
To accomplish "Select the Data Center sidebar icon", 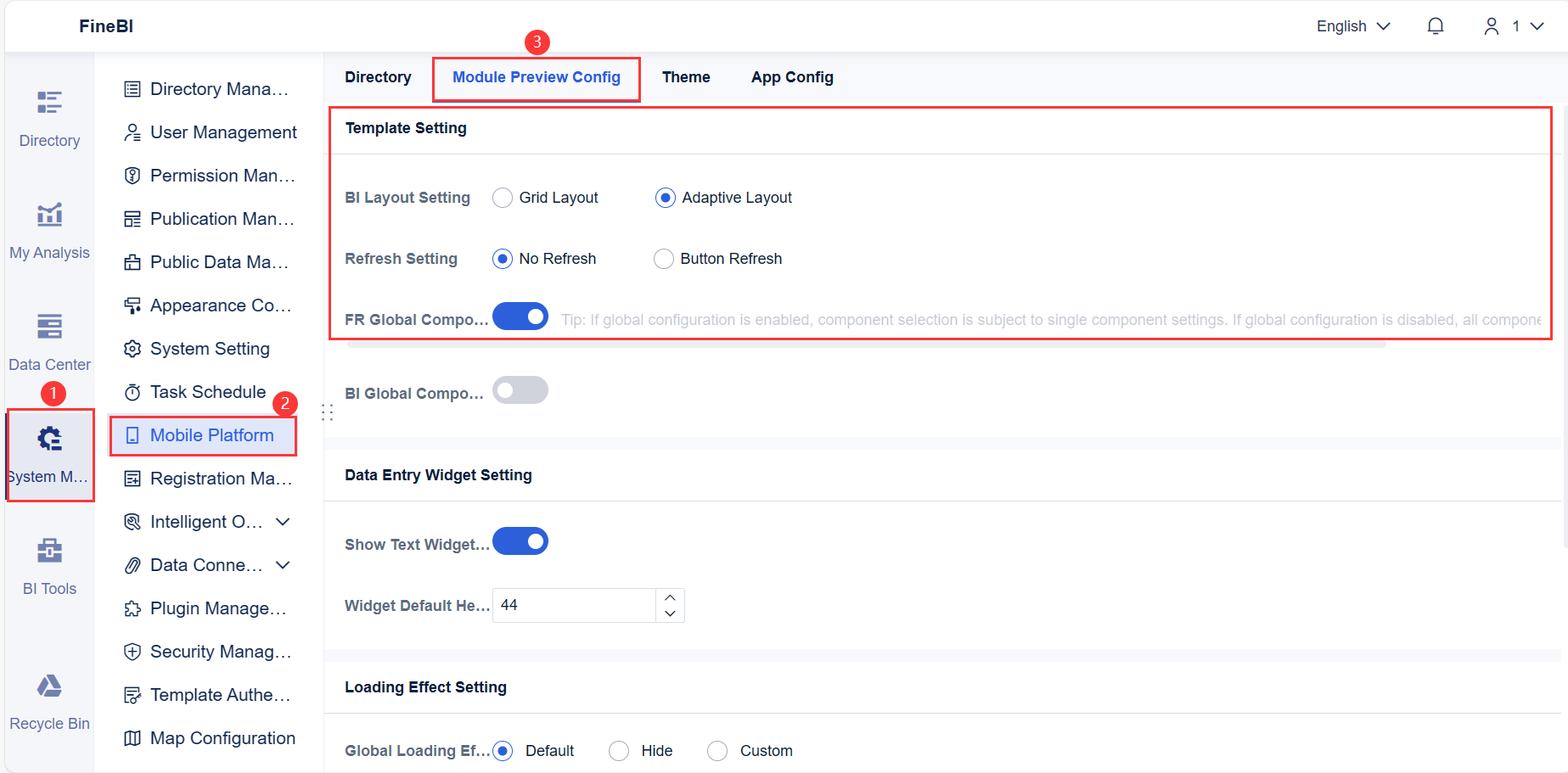I will click(48, 341).
